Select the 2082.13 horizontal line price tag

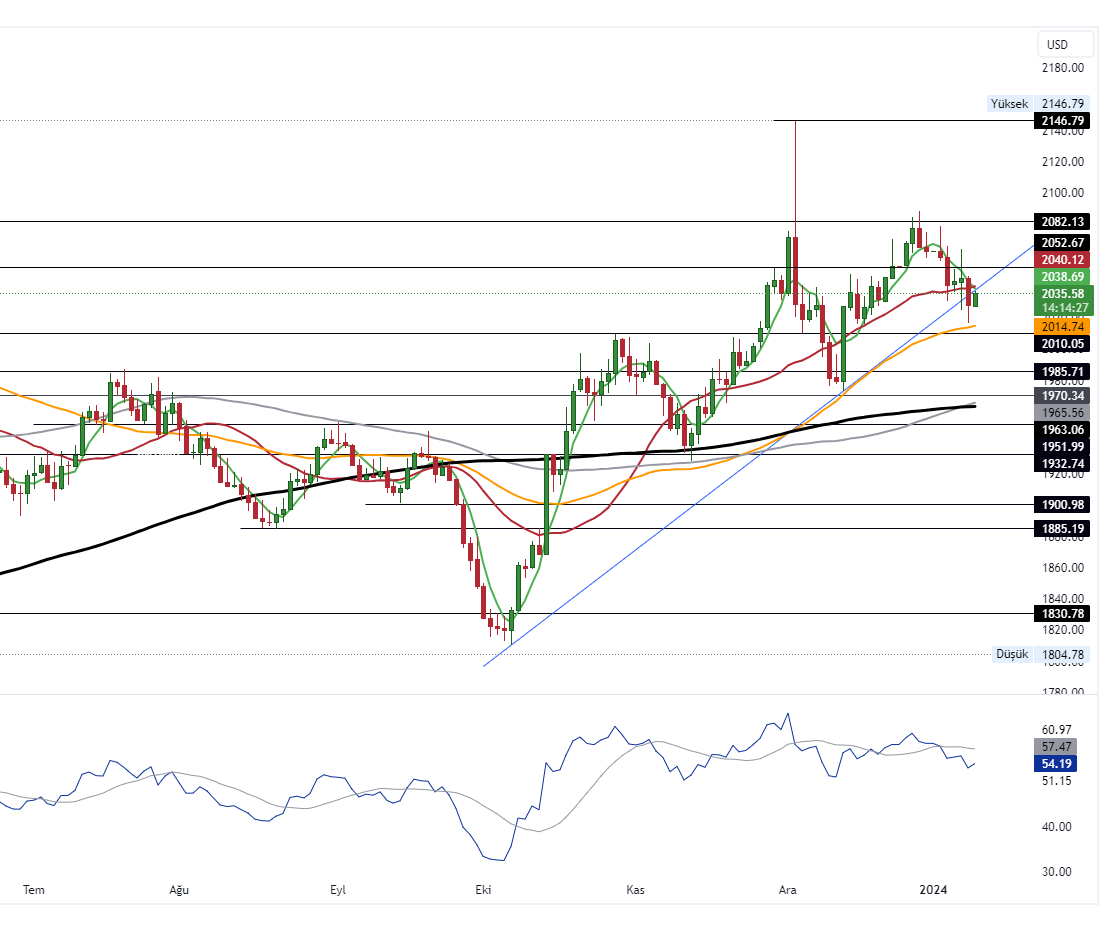click(1062, 221)
